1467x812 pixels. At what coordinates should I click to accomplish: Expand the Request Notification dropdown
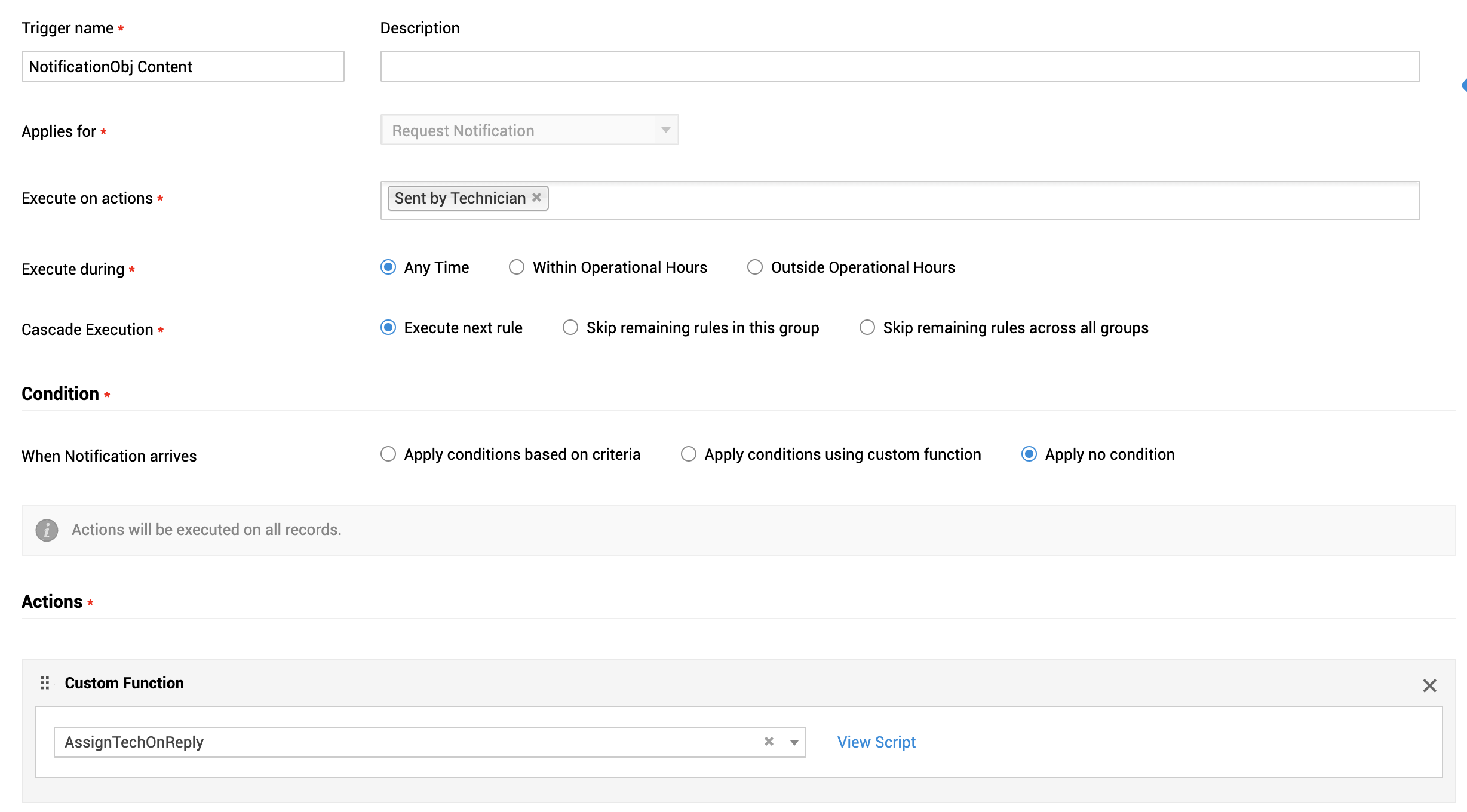(x=665, y=130)
